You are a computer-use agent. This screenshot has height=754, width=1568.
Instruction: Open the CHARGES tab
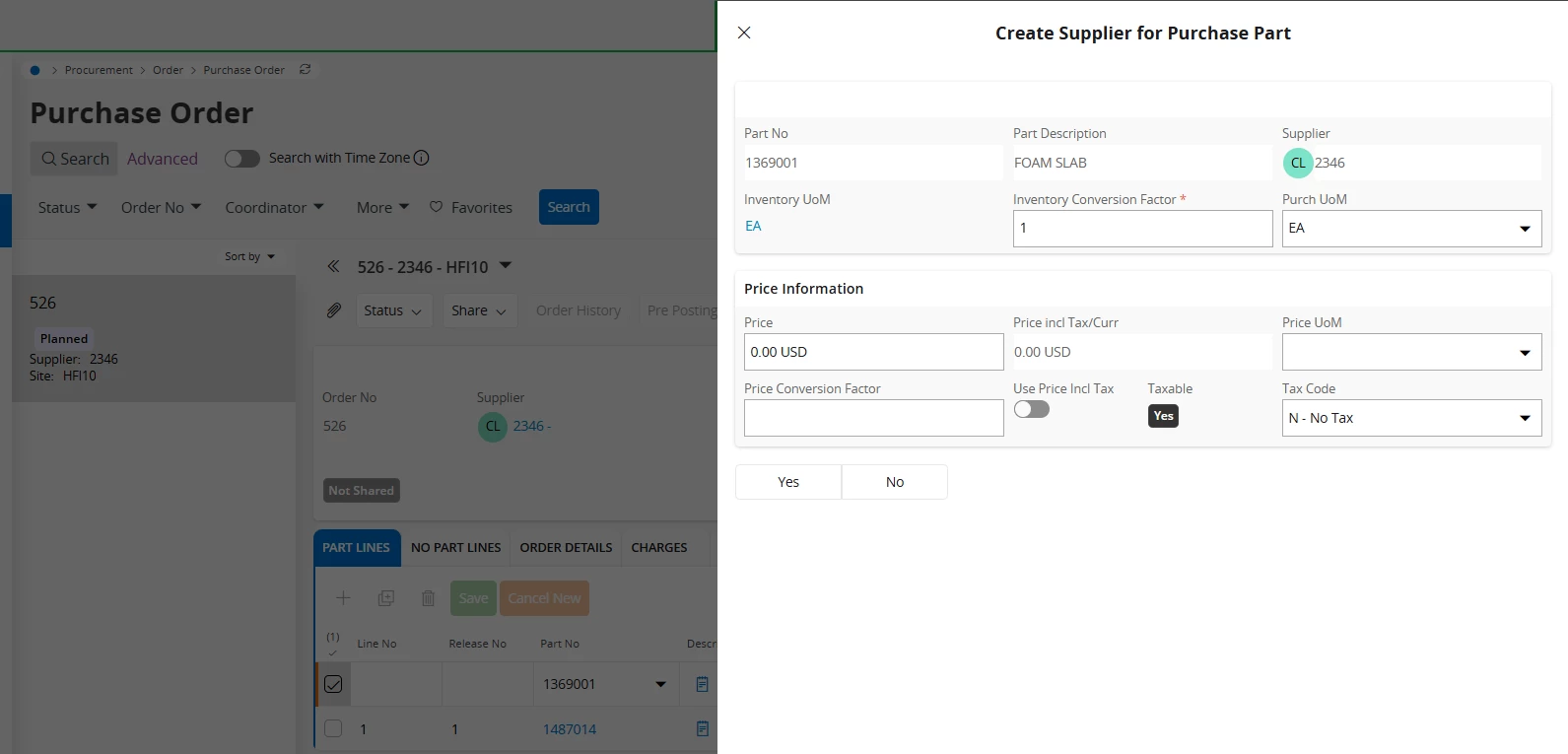659,548
